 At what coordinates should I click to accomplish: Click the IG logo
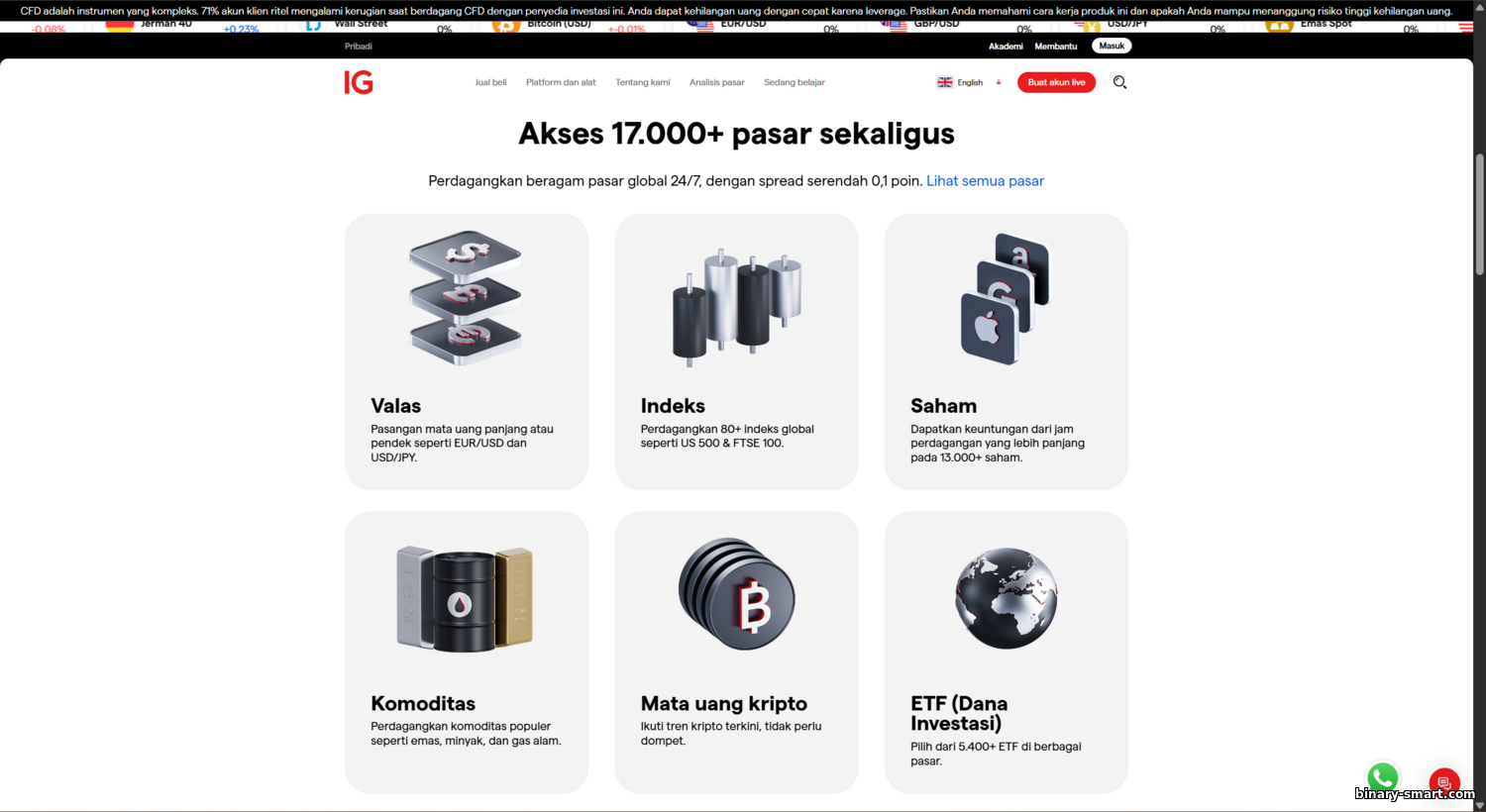click(359, 82)
